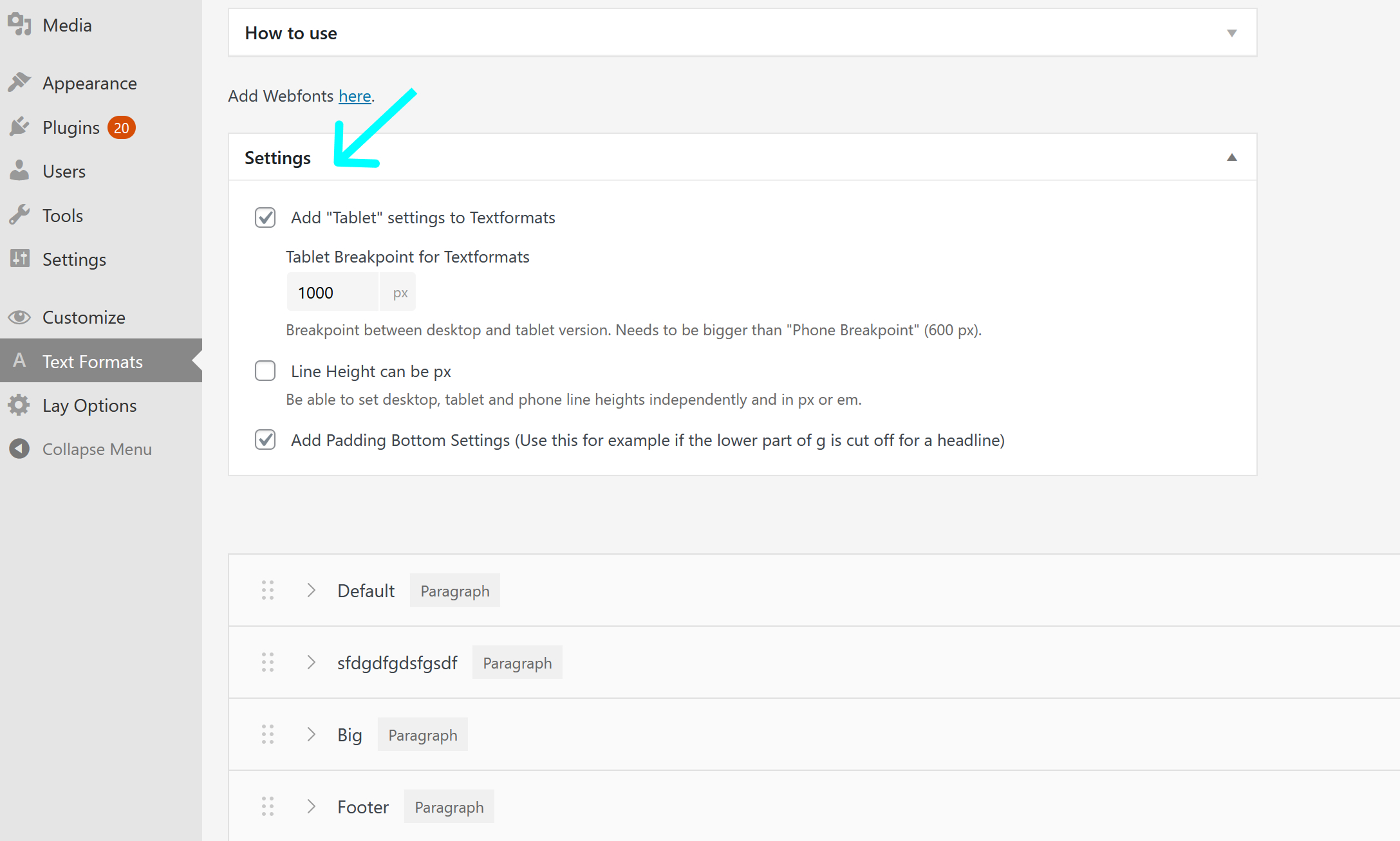Click the Plugins plug icon
1400x841 pixels.
click(x=19, y=127)
